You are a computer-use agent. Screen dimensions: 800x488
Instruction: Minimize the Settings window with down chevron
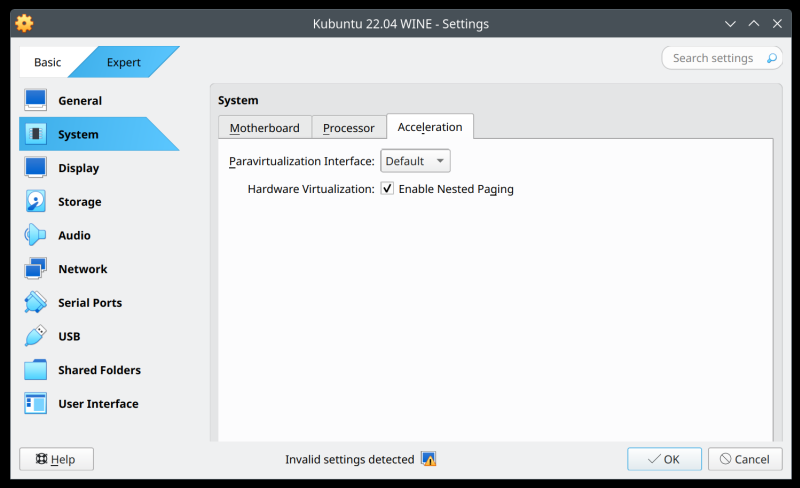click(x=730, y=23)
